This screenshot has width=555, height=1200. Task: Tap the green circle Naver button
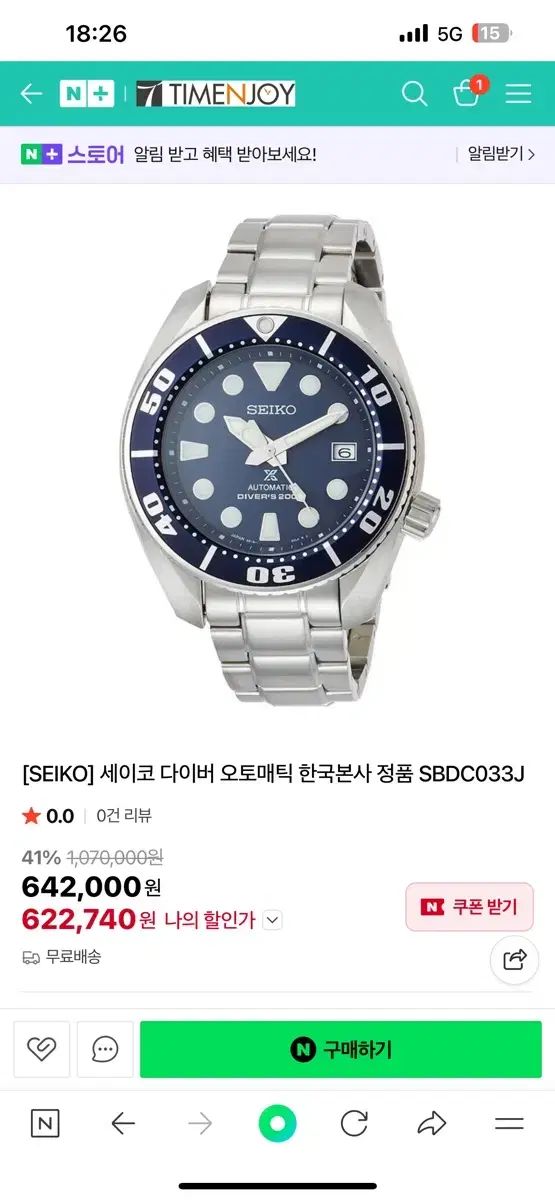[x=277, y=1123]
